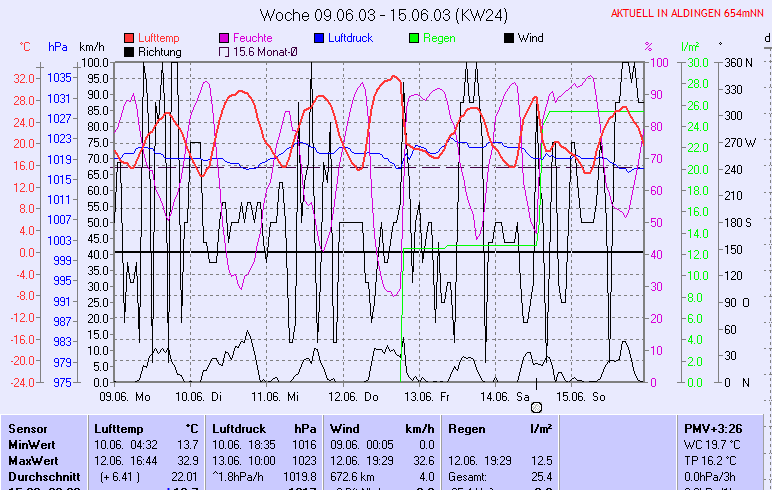
Task: Toggle the 15.6 Monat-Ø box
Action: [x=224, y=51]
